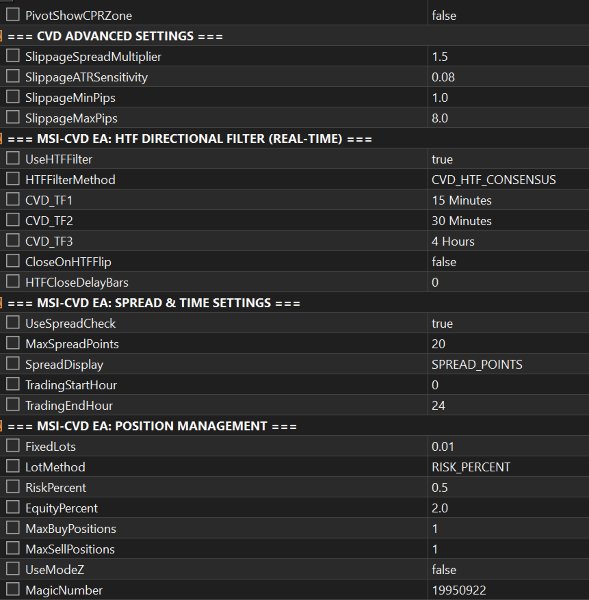The height and width of the screenshot is (600, 589).
Task: Enable the CVD_TF2 checkbox
Action: (x=13, y=220)
